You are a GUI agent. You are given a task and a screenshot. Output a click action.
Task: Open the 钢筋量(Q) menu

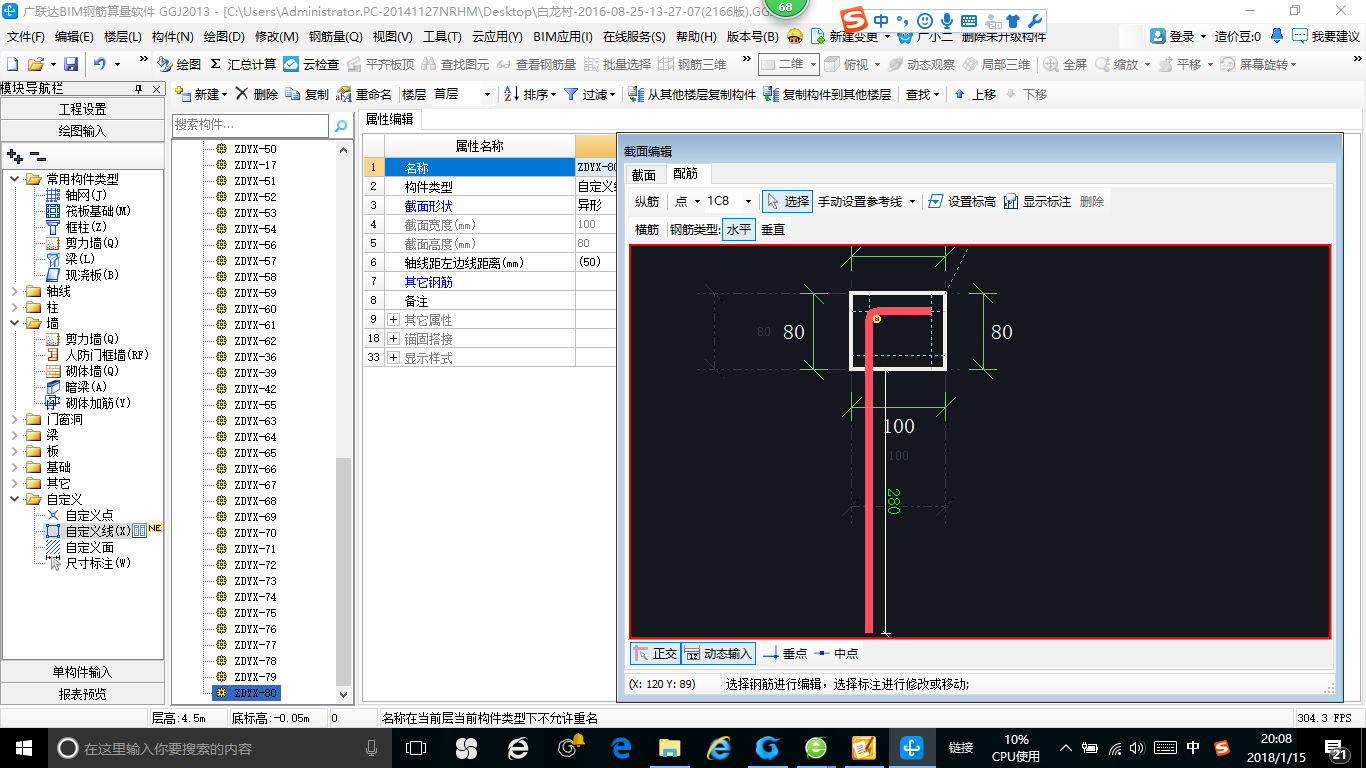(335, 37)
